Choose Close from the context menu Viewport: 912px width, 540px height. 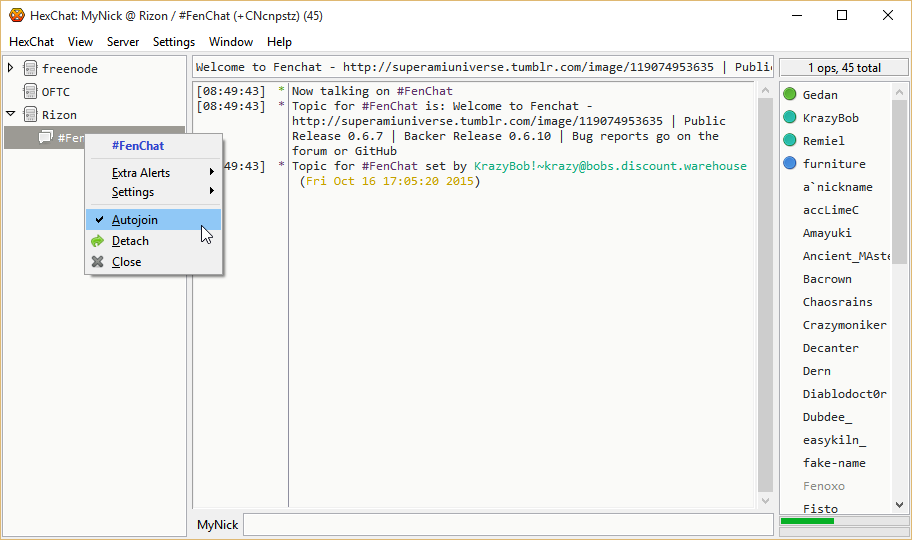pyautogui.click(x=154, y=262)
